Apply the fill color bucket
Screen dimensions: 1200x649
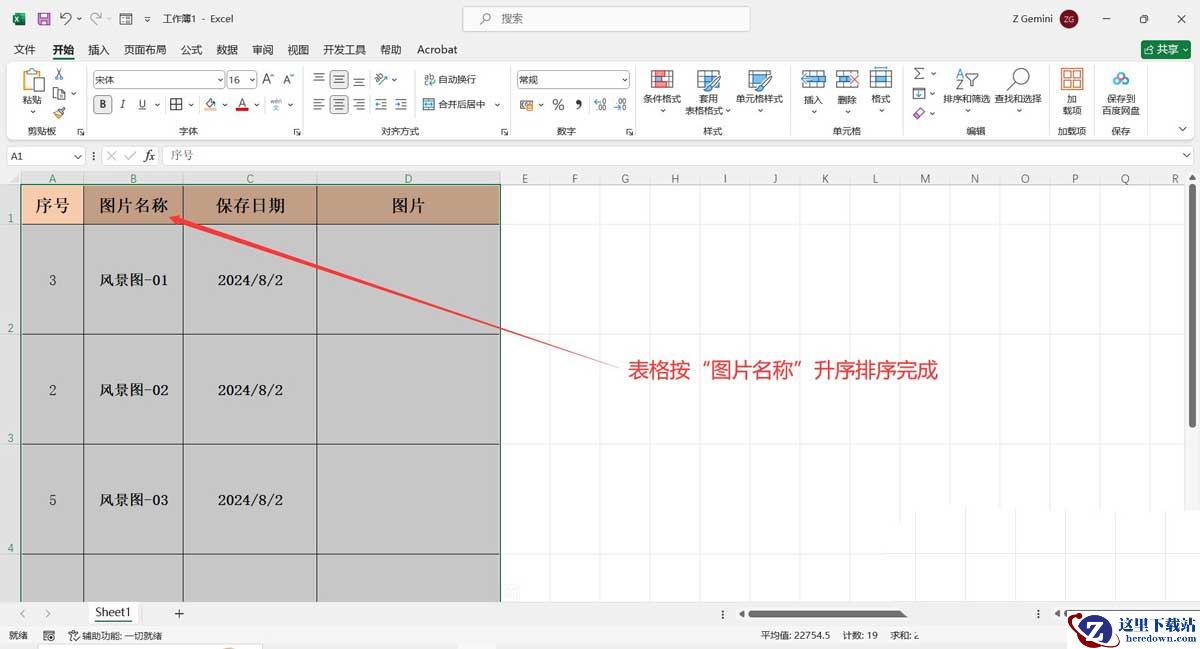tap(210, 104)
